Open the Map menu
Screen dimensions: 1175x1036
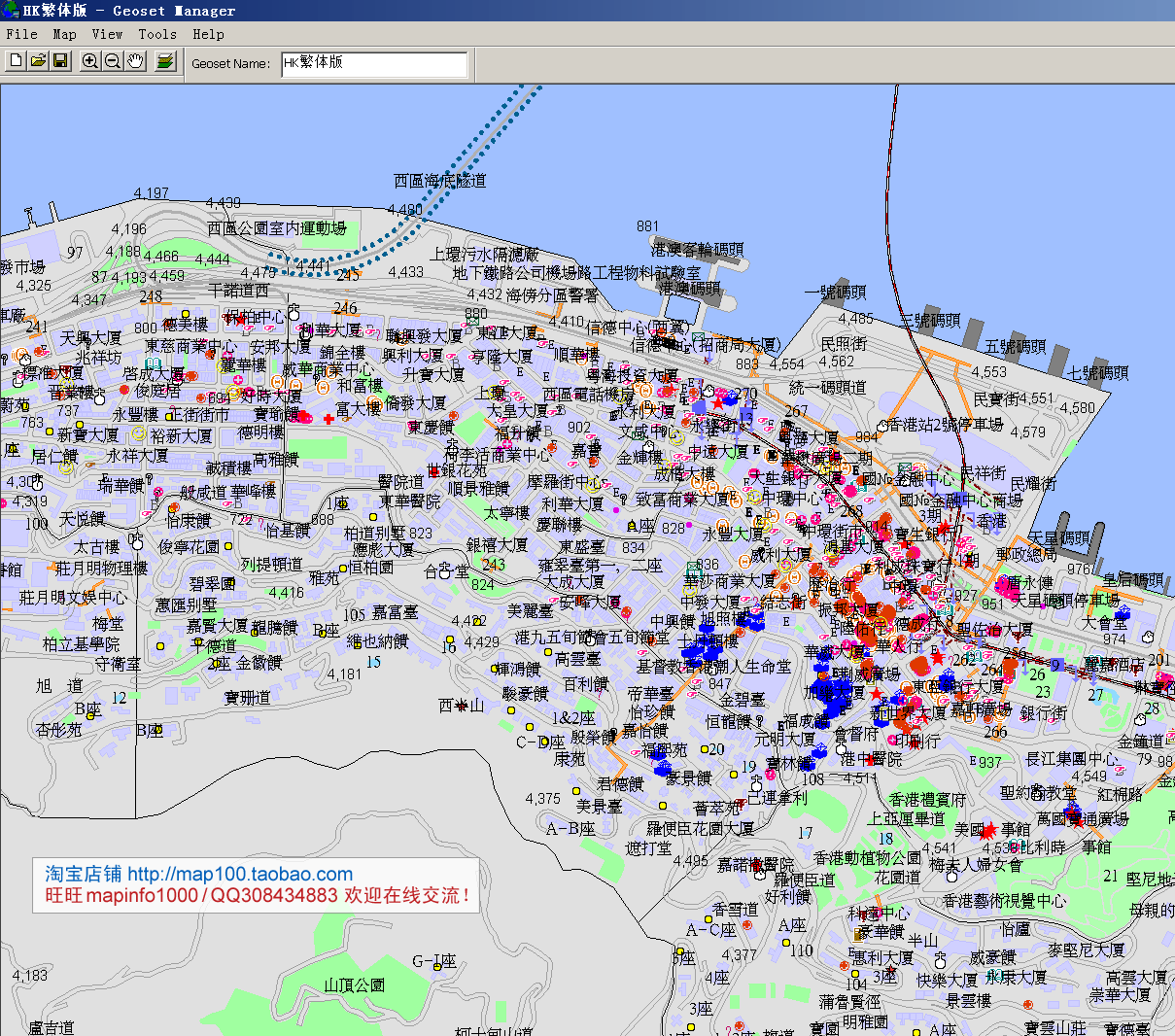(64, 34)
